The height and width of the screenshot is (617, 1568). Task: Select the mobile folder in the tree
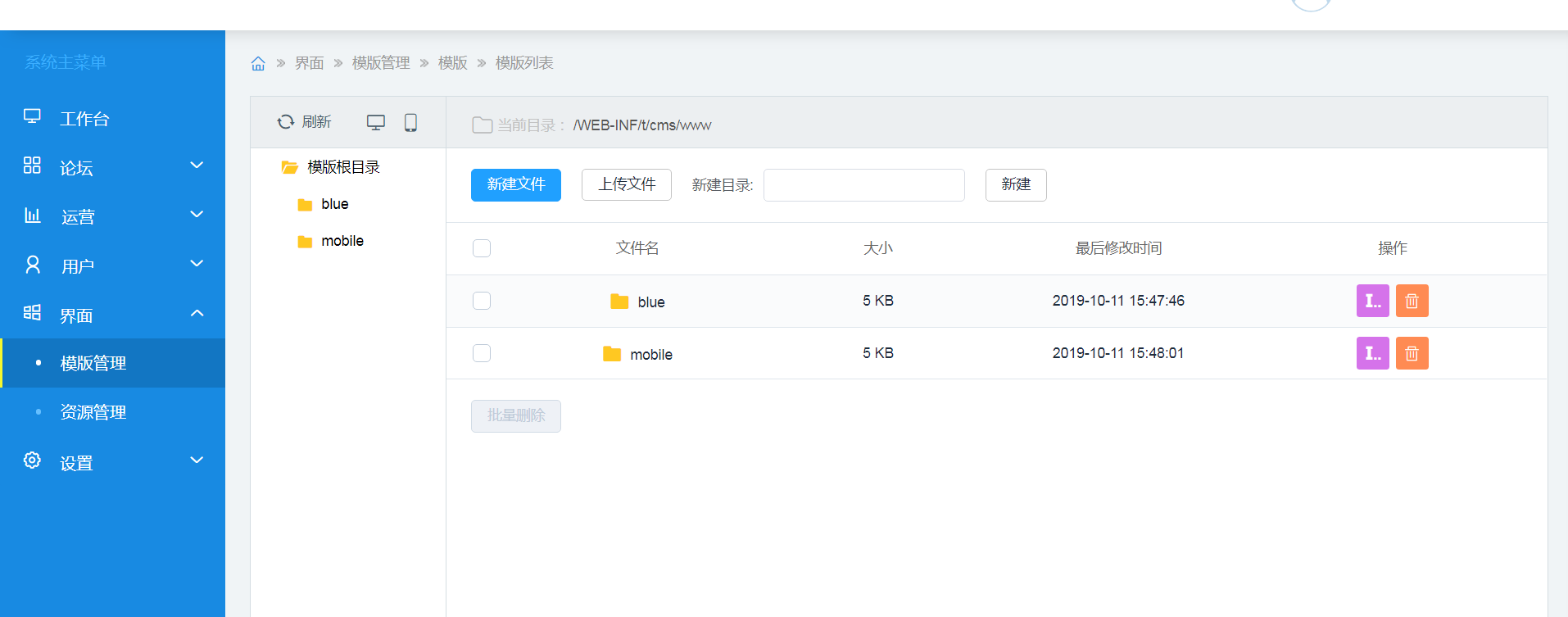(342, 241)
